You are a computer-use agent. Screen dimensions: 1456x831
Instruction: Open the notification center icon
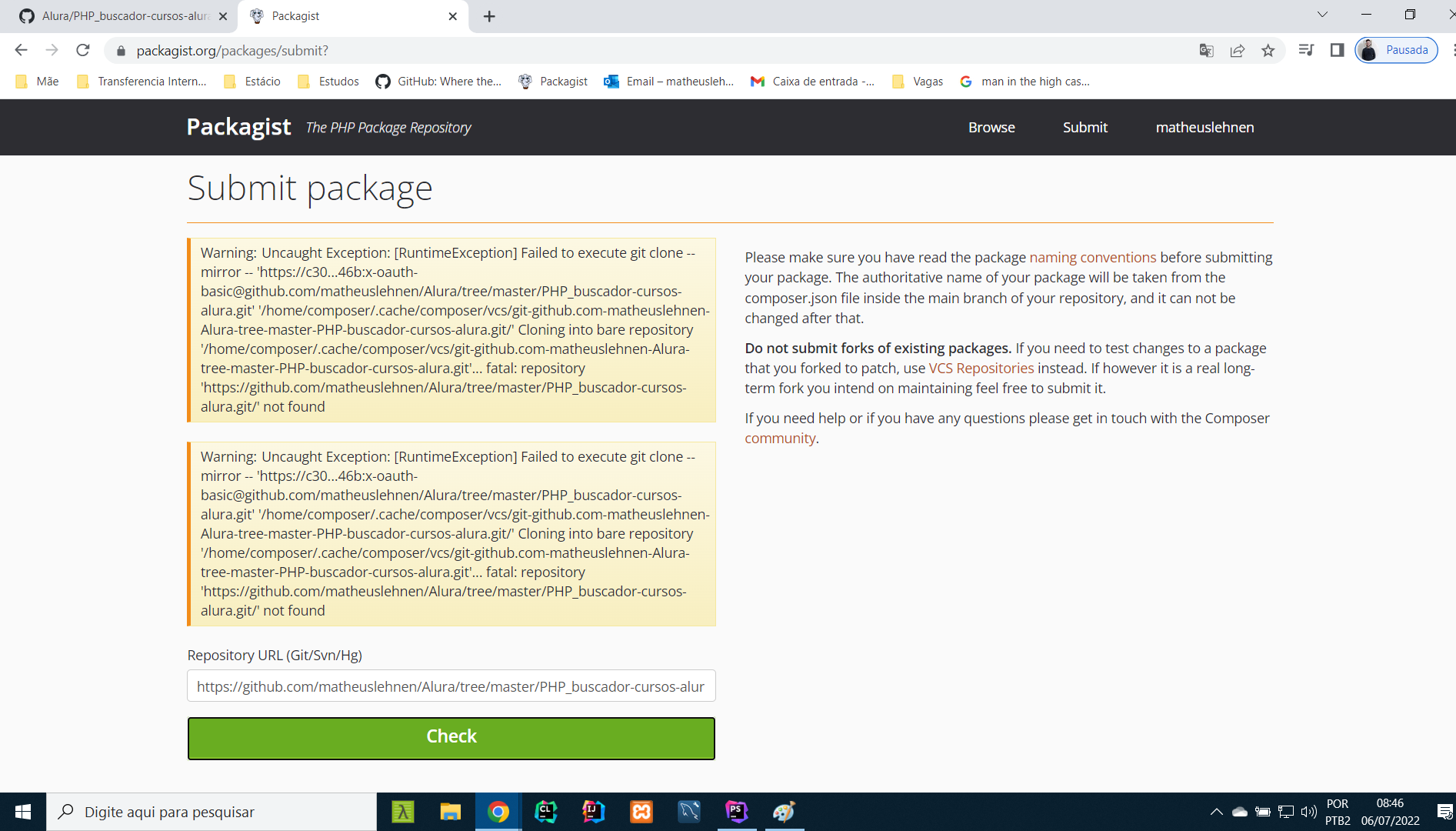[1444, 812]
